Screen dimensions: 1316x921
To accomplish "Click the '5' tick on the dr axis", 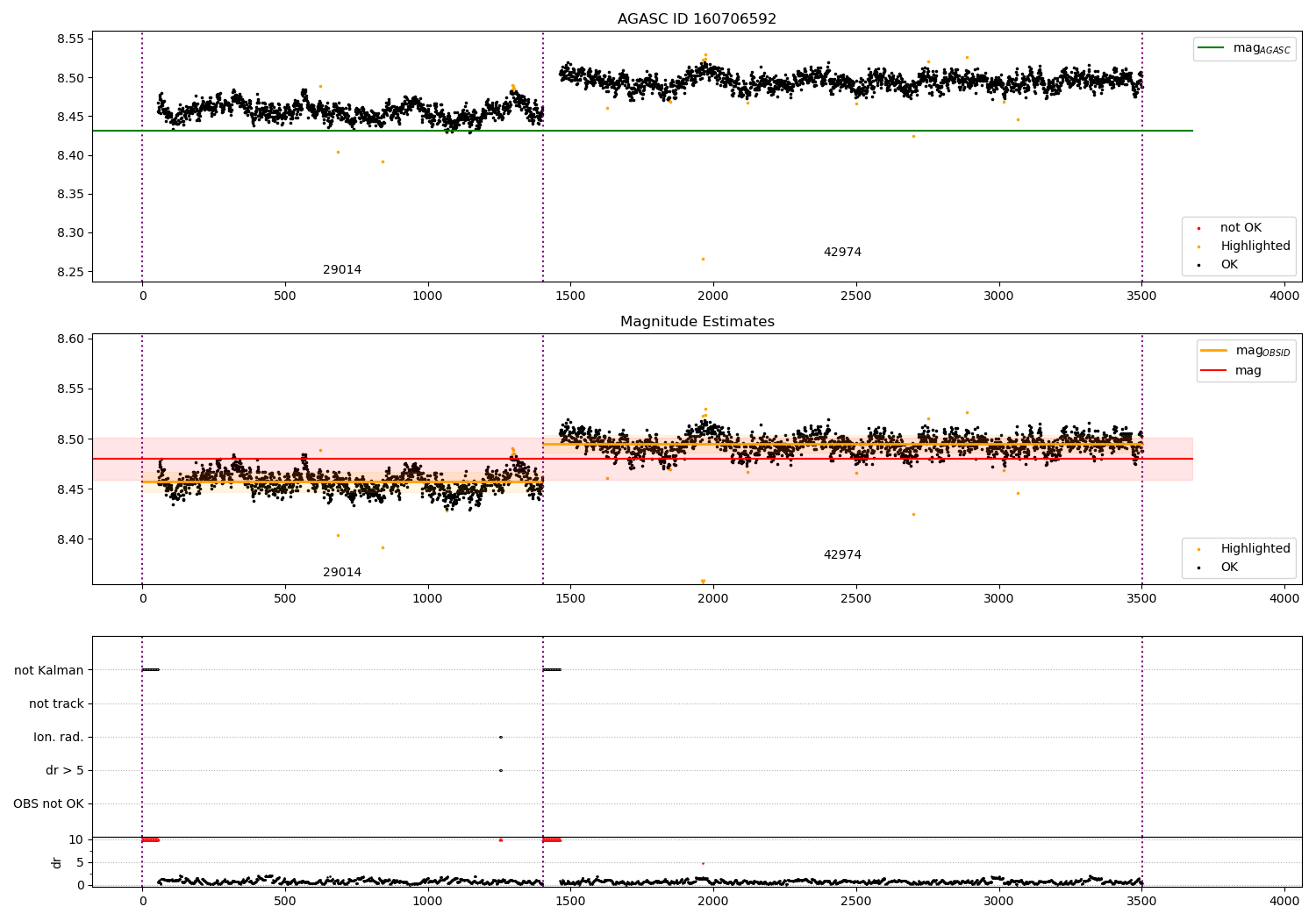I will (80, 862).
